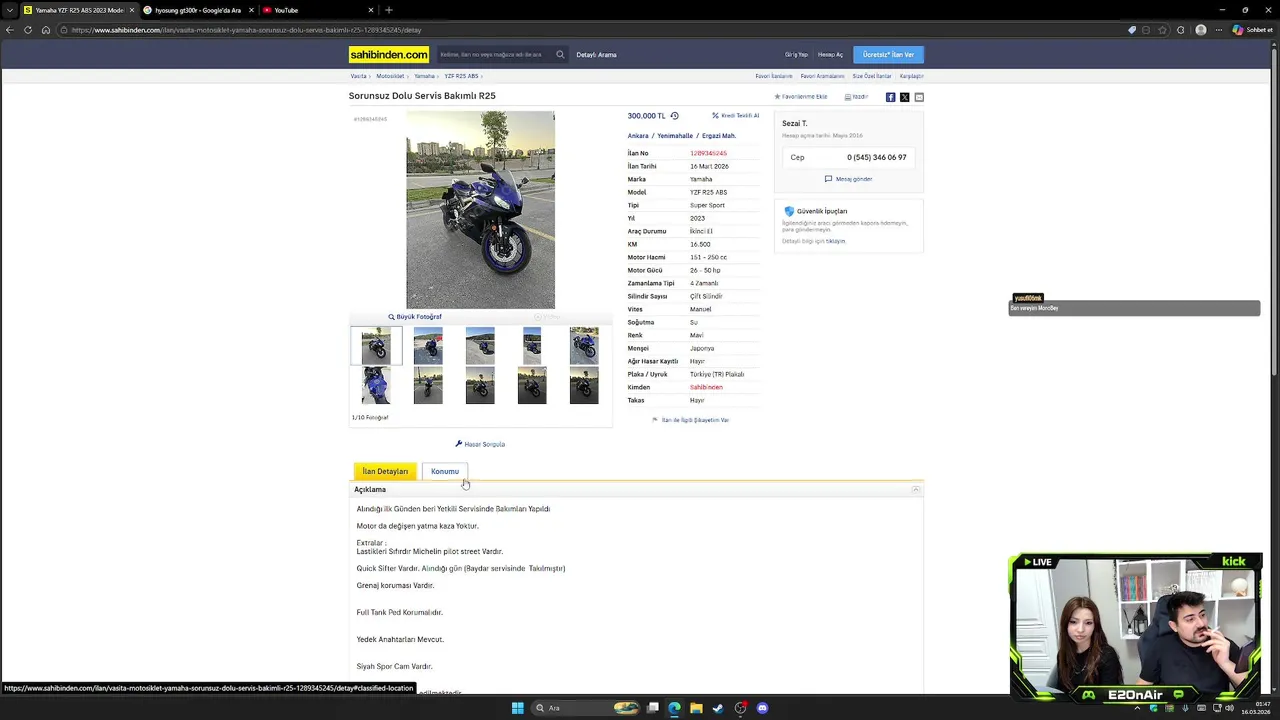Click Mesaj gönder link
1280x720 pixels.
coord(848,179)
